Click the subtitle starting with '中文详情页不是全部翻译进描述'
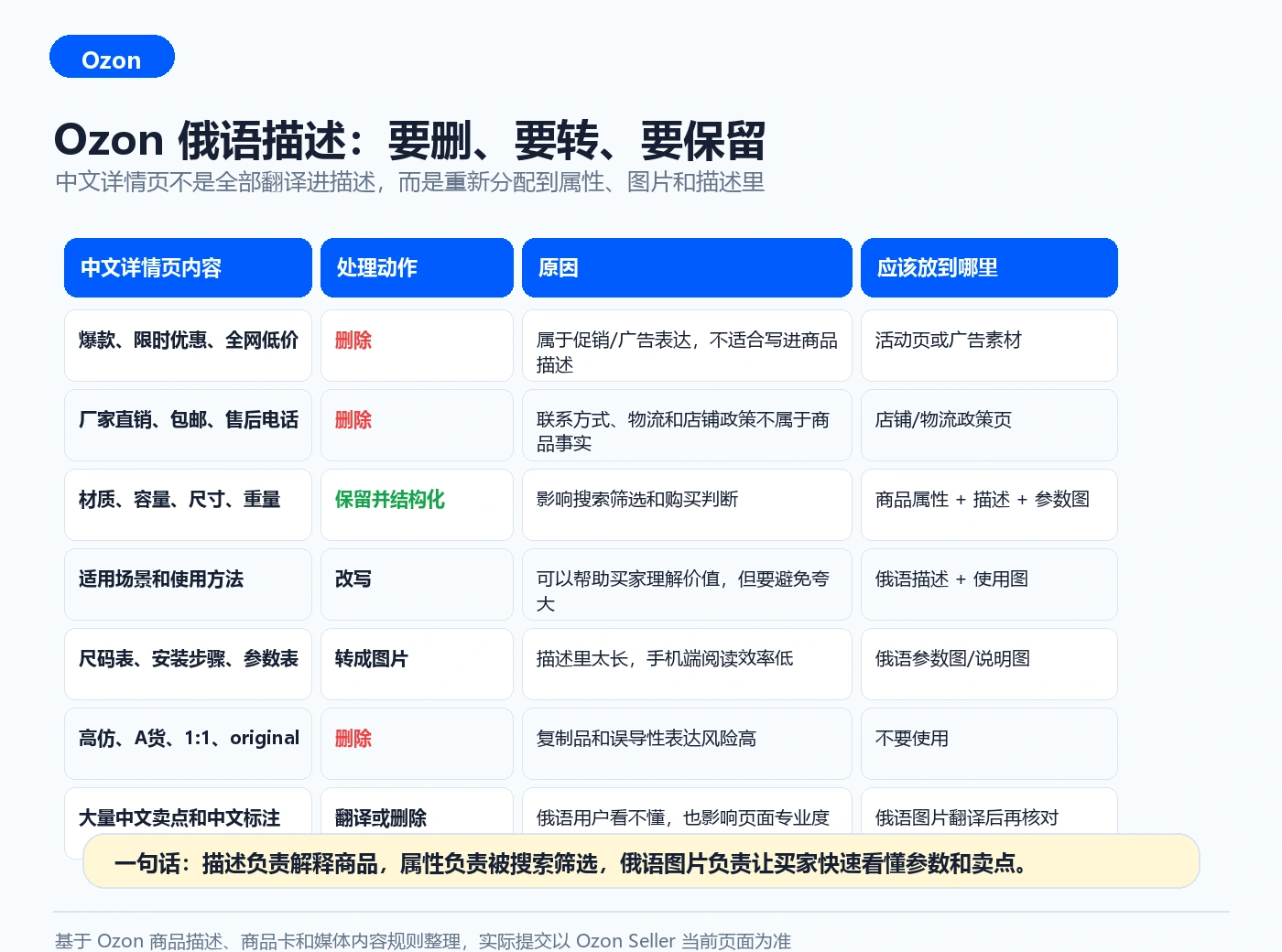The width and height of the screenshot is (1282, 952). coord(409,182)
